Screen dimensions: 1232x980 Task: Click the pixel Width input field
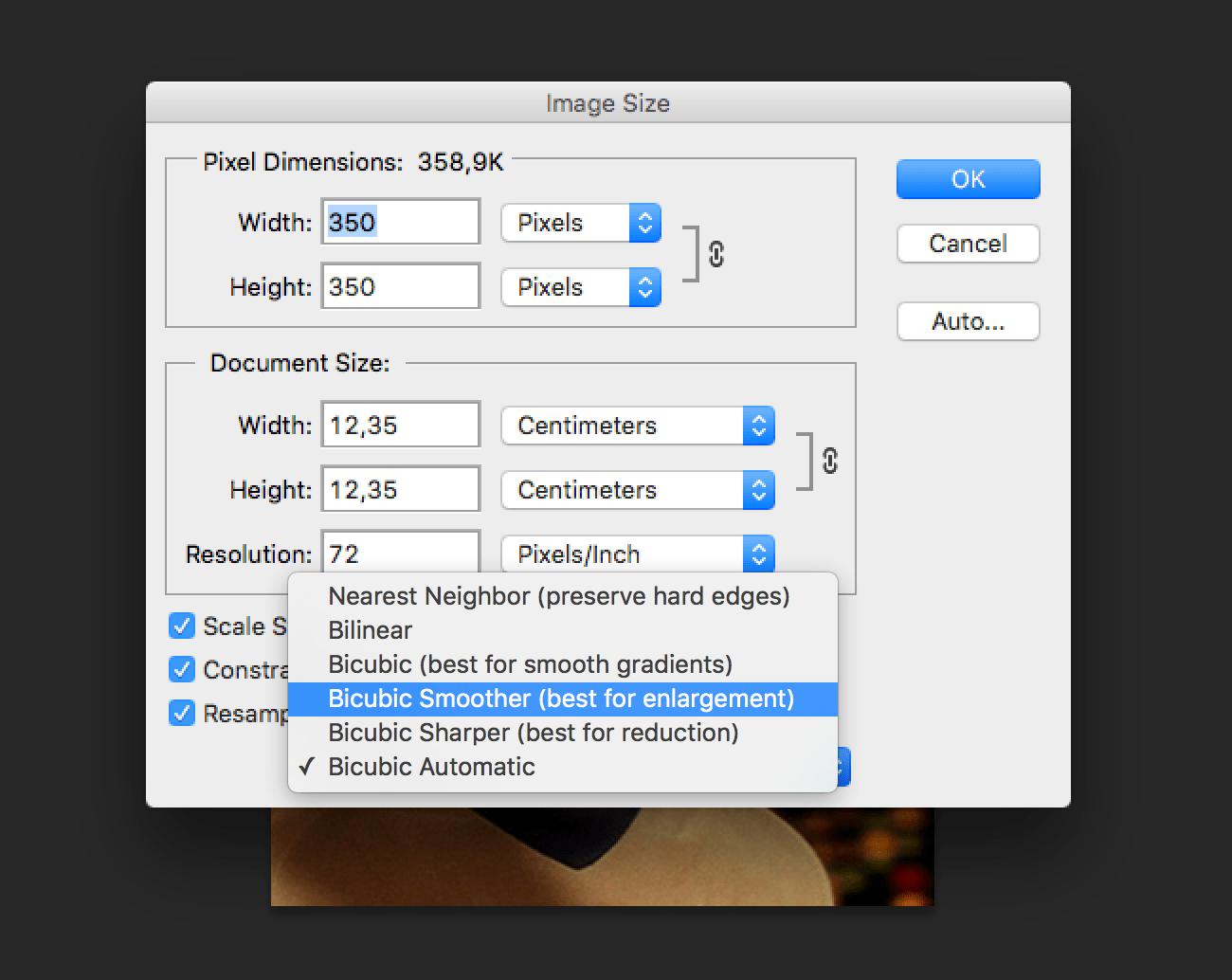401,222
